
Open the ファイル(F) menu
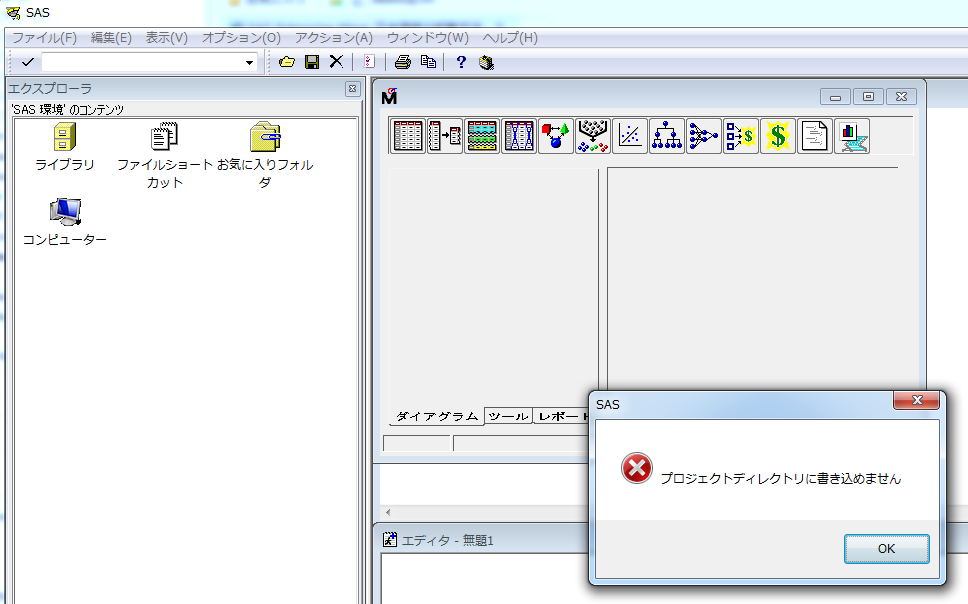coord(44,38)
